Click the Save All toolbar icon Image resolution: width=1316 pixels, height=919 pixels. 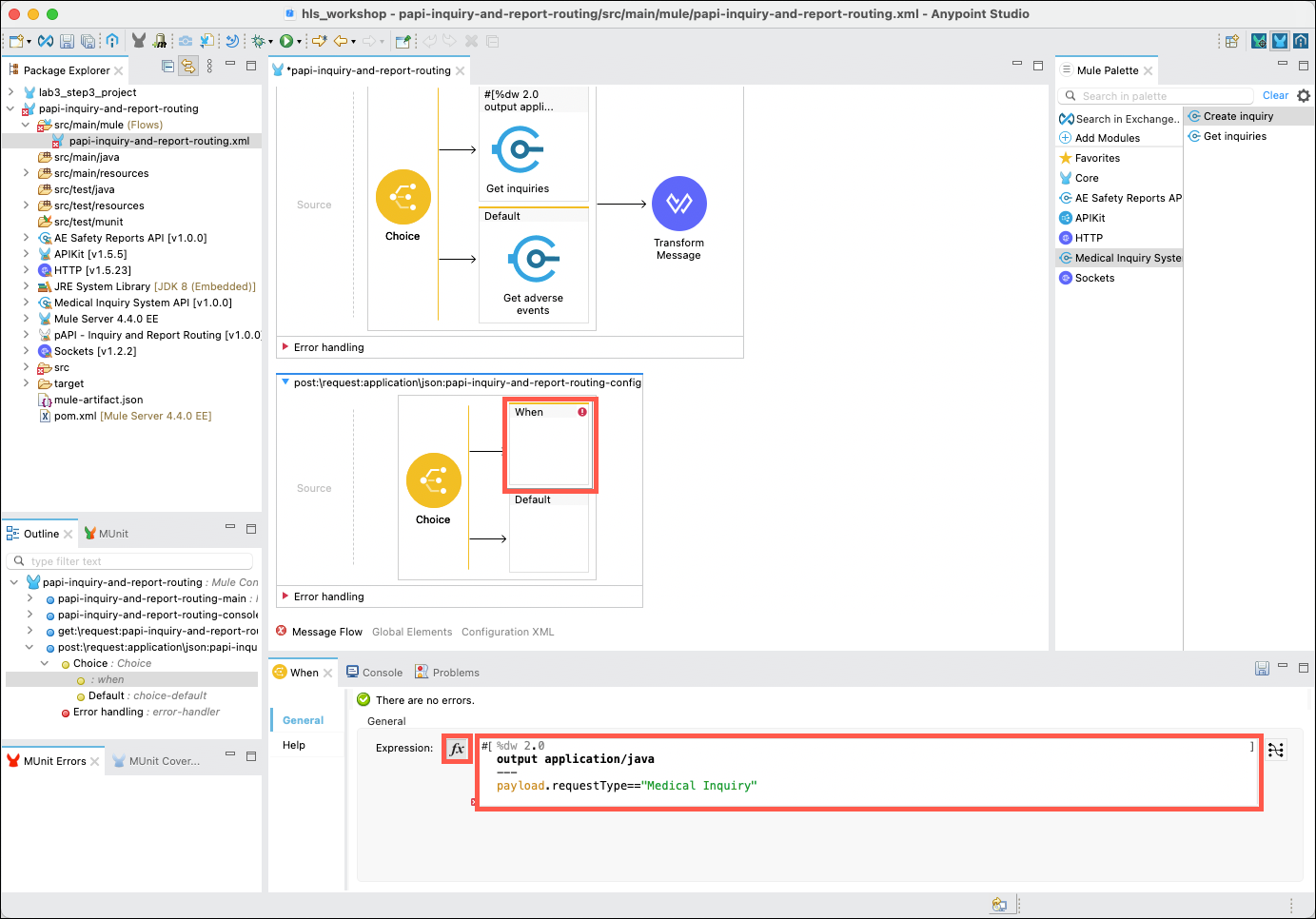[88, 41]
